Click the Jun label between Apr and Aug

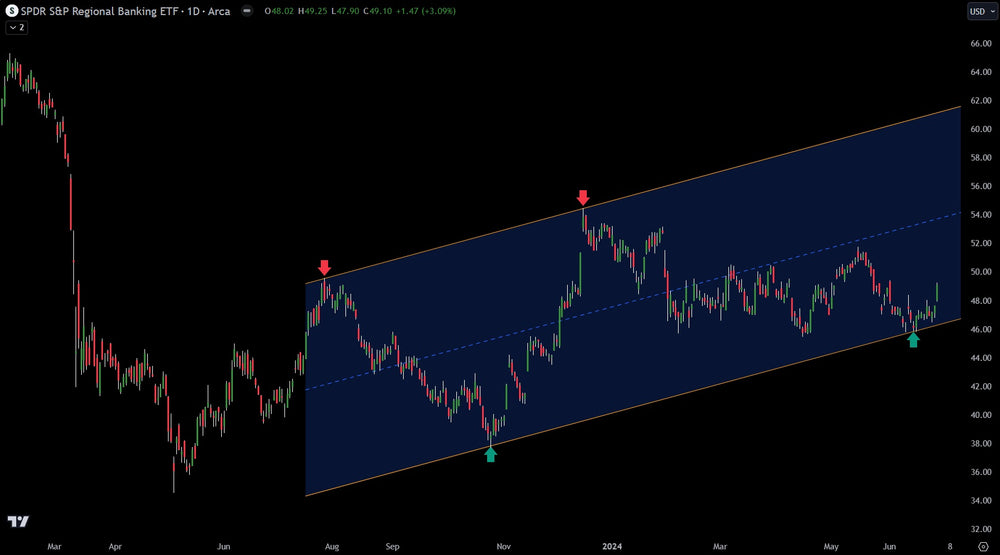click(223, 547)
